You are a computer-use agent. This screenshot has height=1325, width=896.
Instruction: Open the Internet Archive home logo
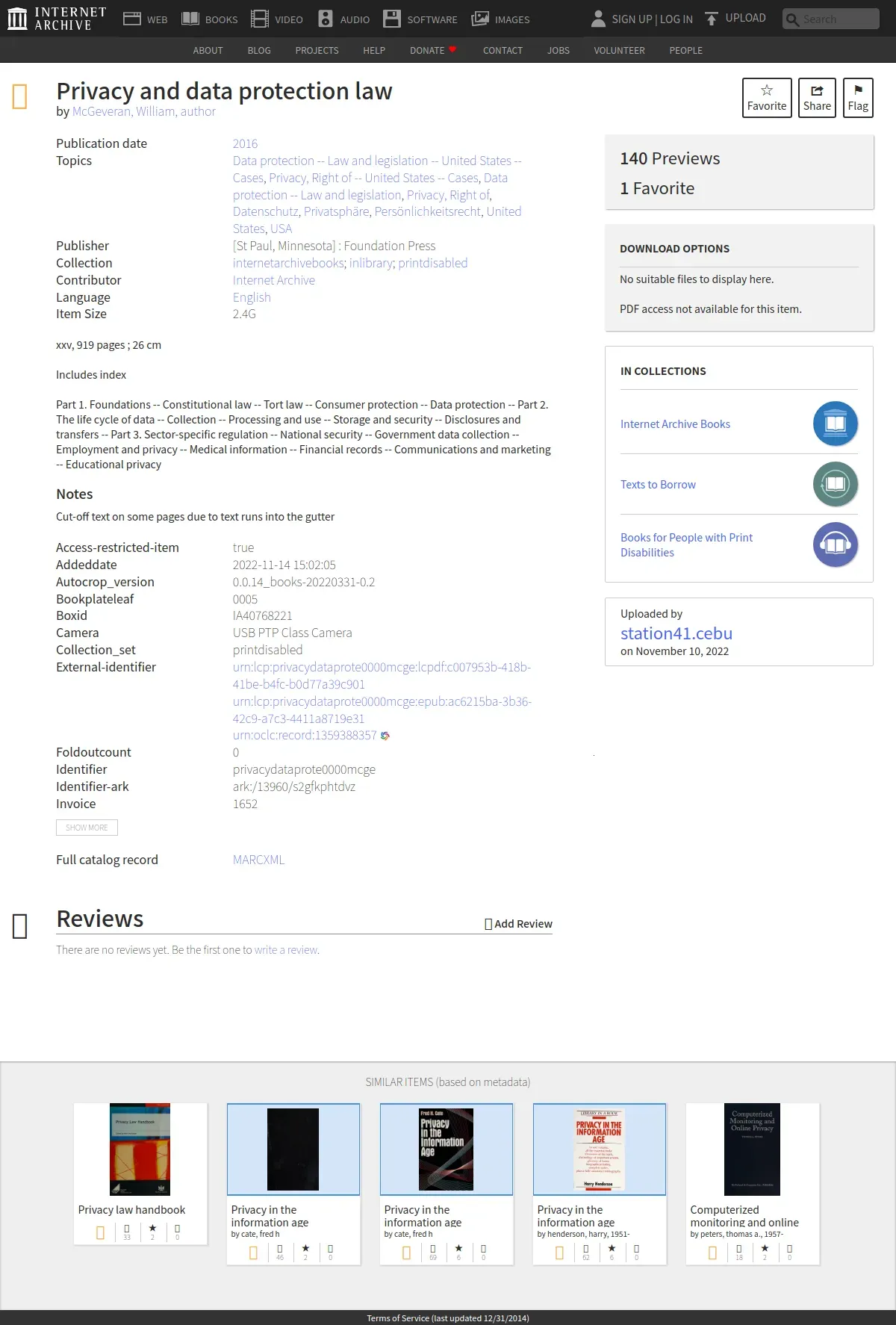click(x=57, y=19)
